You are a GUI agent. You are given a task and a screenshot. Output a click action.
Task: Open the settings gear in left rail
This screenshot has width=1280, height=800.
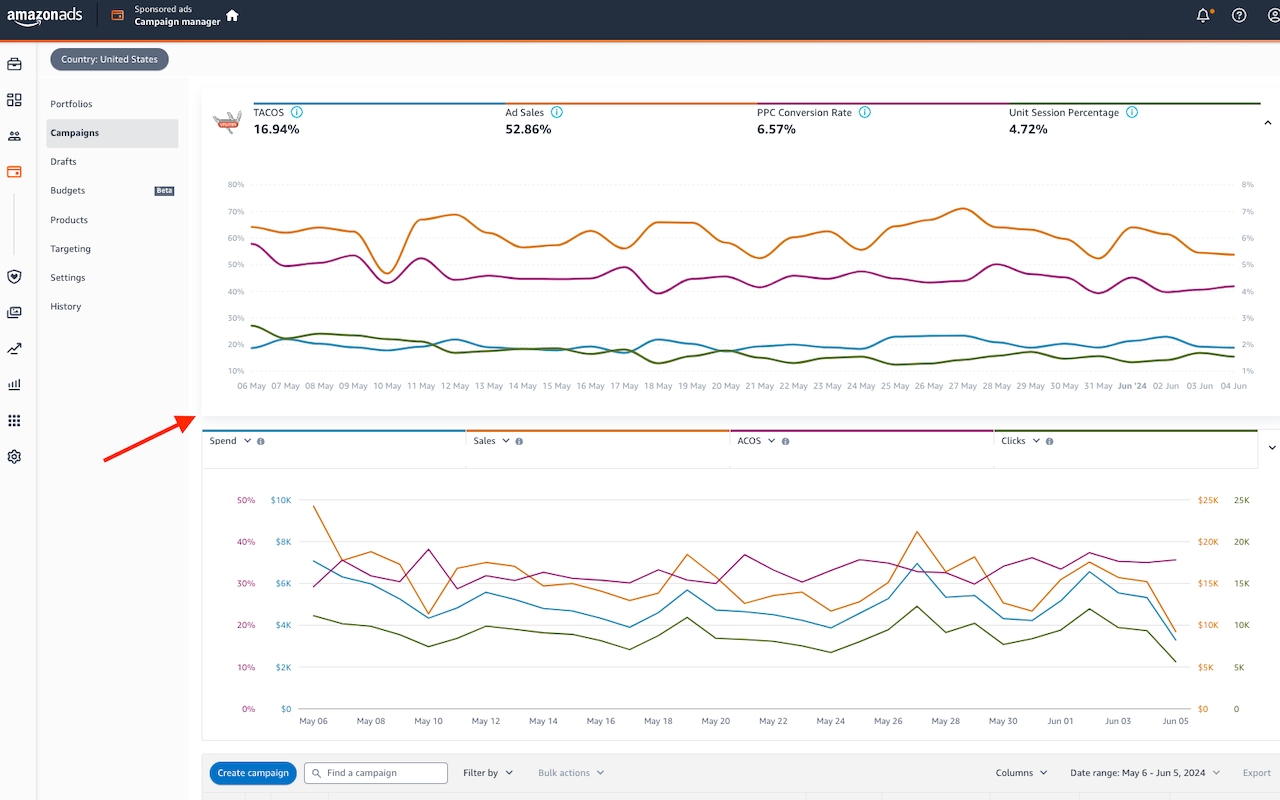(14, 457)
